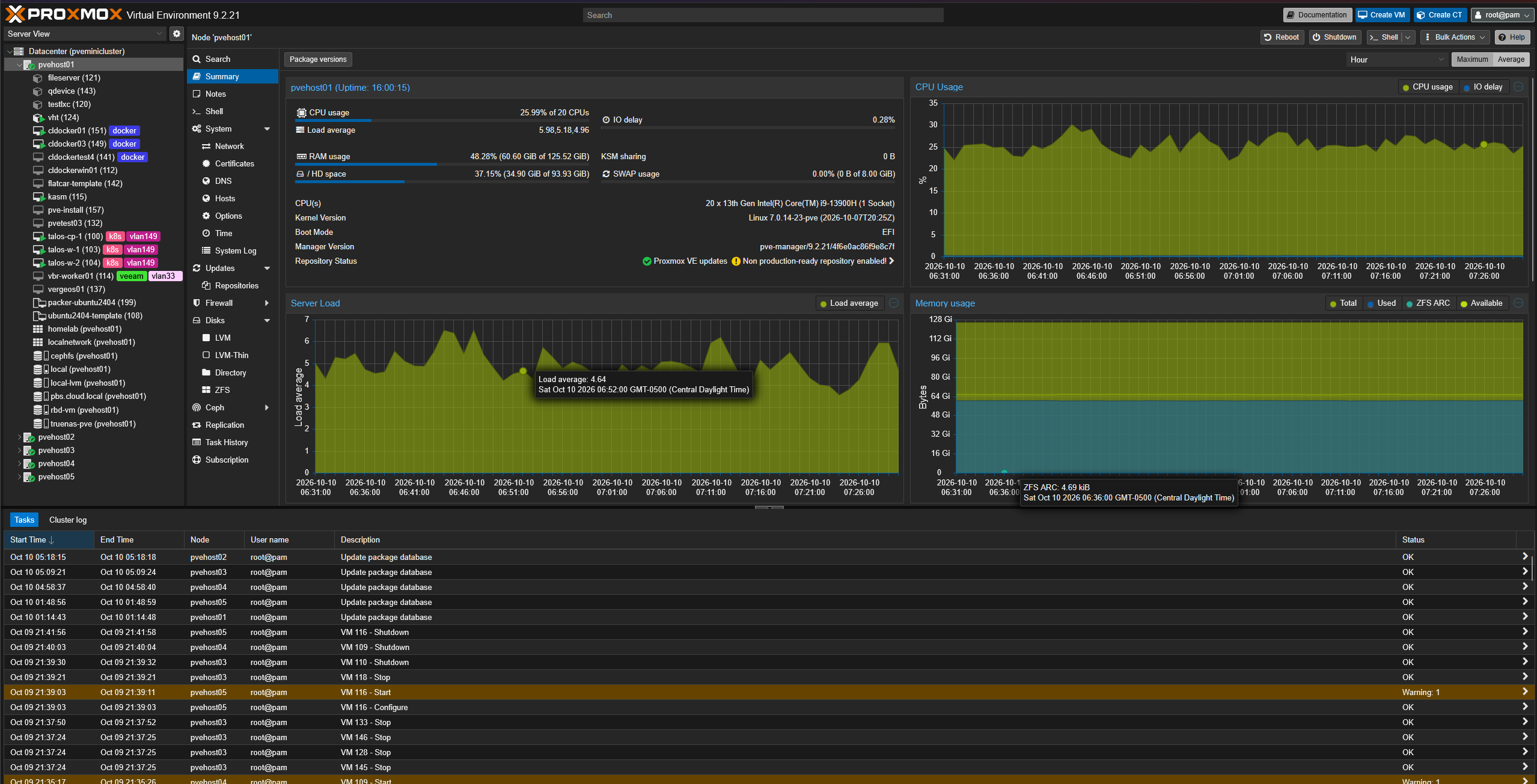
Task: Click the Shutdown button
Action: point(1334,37)
